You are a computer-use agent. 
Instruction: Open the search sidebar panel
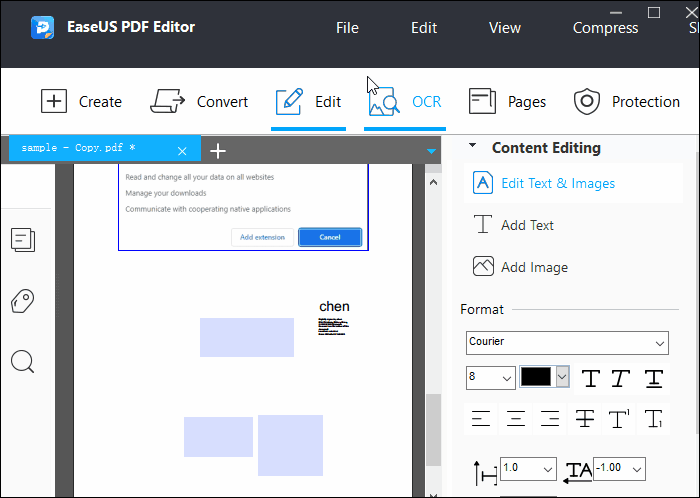click(x=23, y=361)
